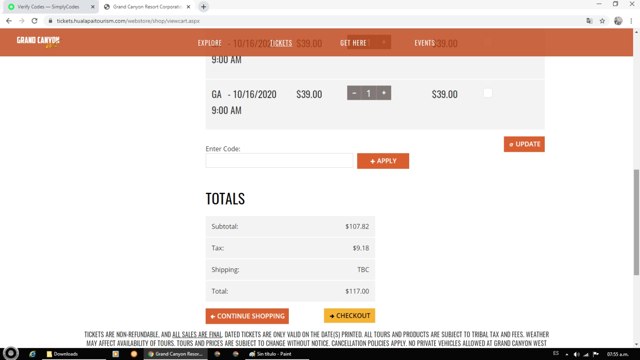Show hidden system tray icons
The width and height of the screenshot is (640, 360).
click(x=567, y=354)
